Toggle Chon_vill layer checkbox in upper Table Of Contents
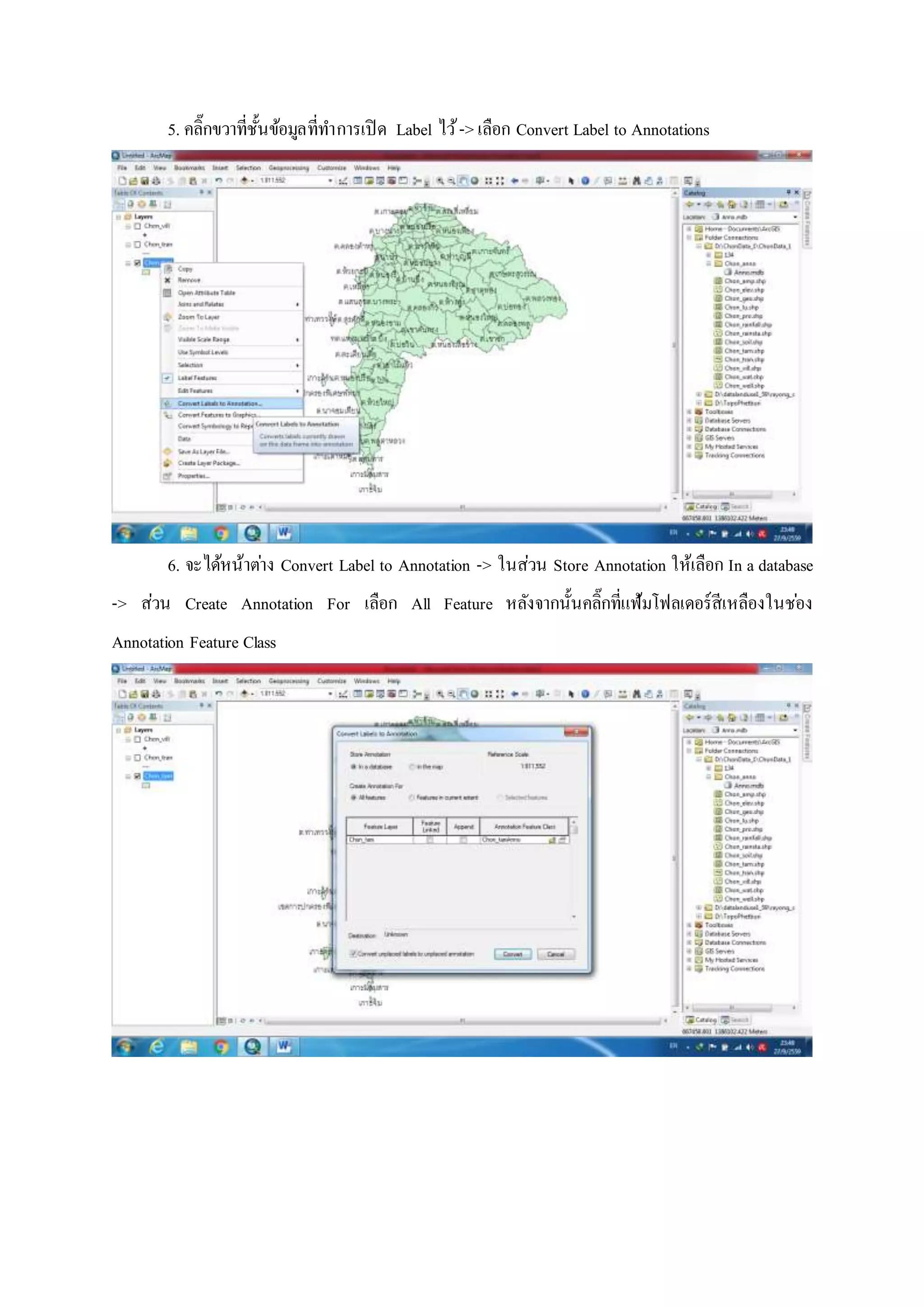Viewport: 924px width, 1307px height. pos(137,226)
